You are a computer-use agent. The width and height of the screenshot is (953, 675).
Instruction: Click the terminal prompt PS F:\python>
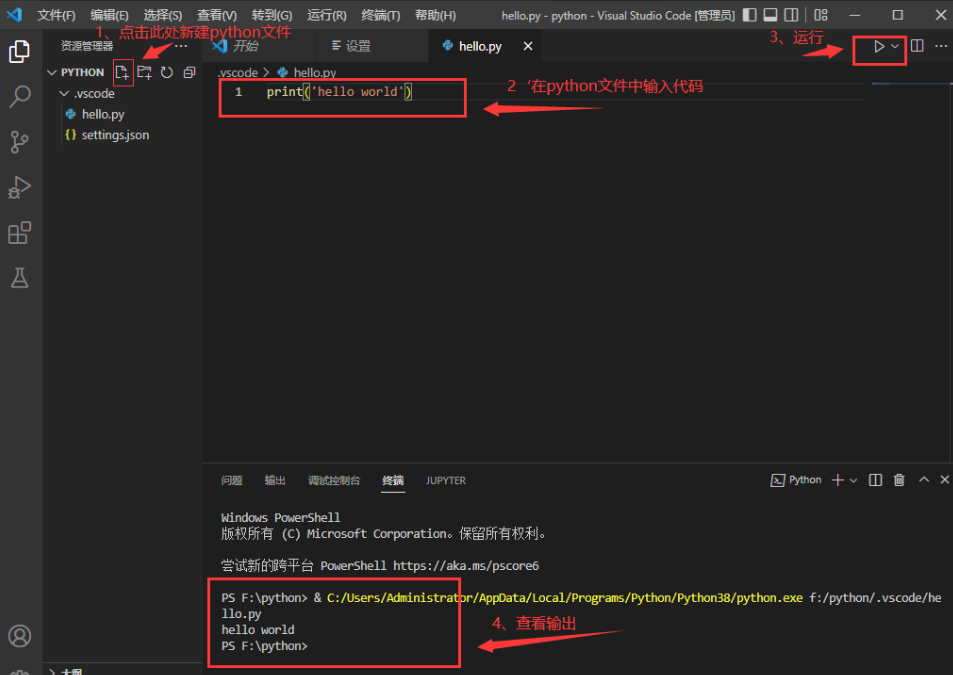coord(264,646)
